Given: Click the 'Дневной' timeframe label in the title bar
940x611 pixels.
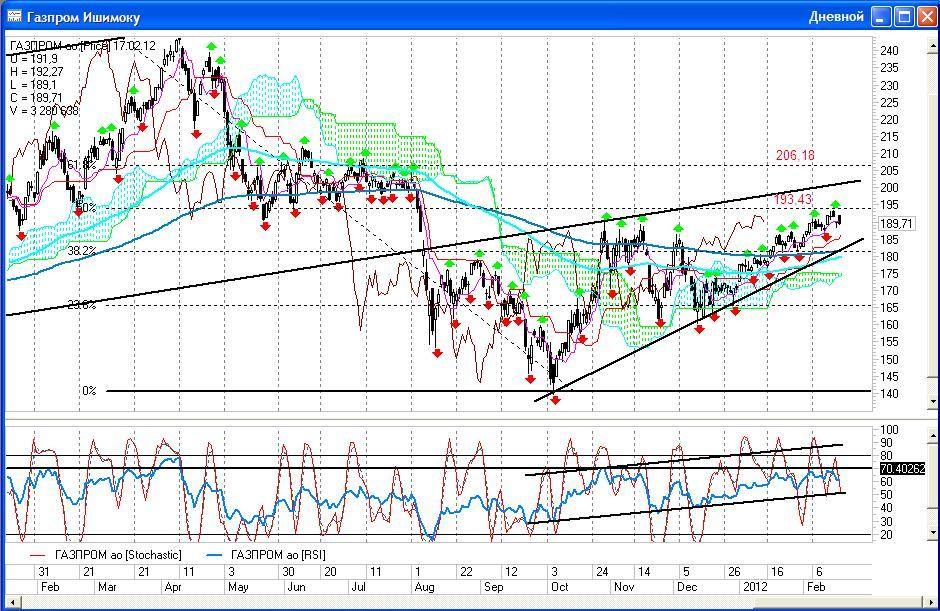Looking at the screenshot, I should pyautogui.click(x=836, y=17).
